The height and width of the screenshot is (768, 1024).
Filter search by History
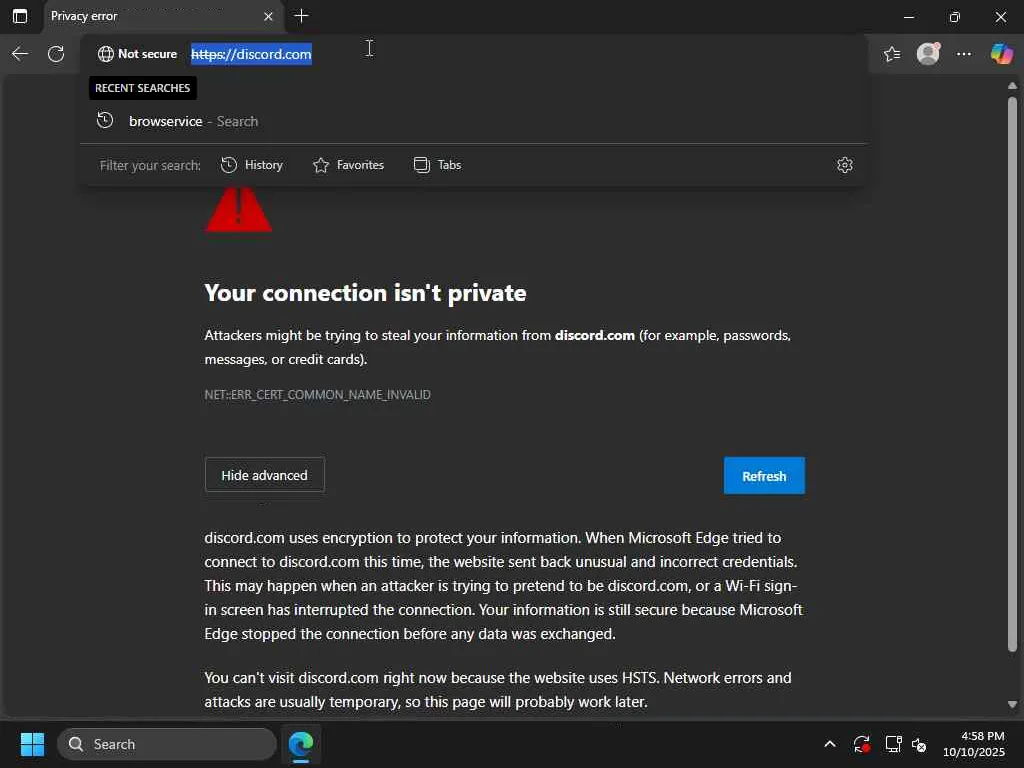[x=252, y=165]
